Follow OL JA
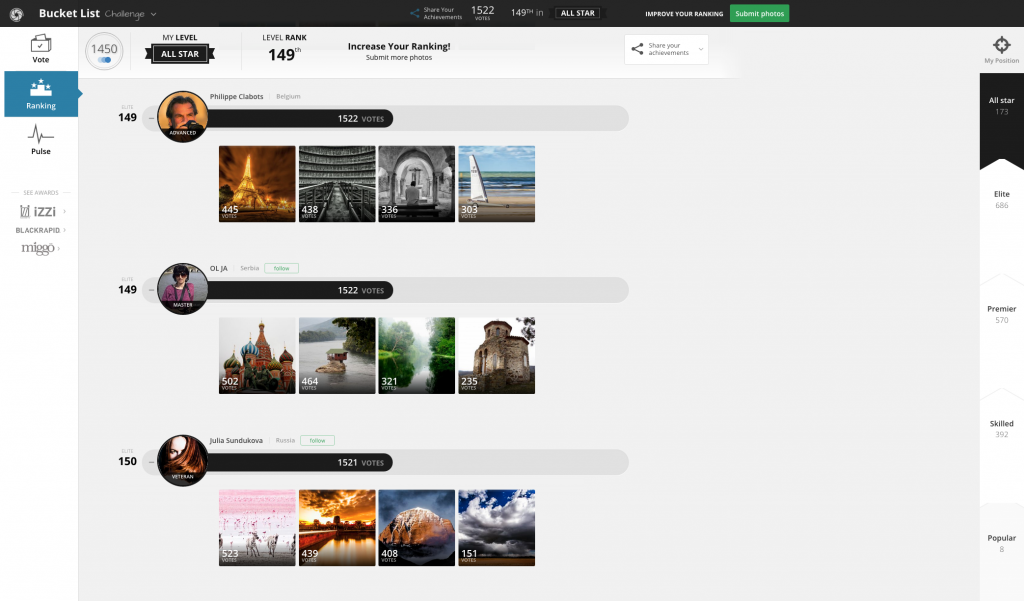1024x601 pixels. tap(281, 268)
